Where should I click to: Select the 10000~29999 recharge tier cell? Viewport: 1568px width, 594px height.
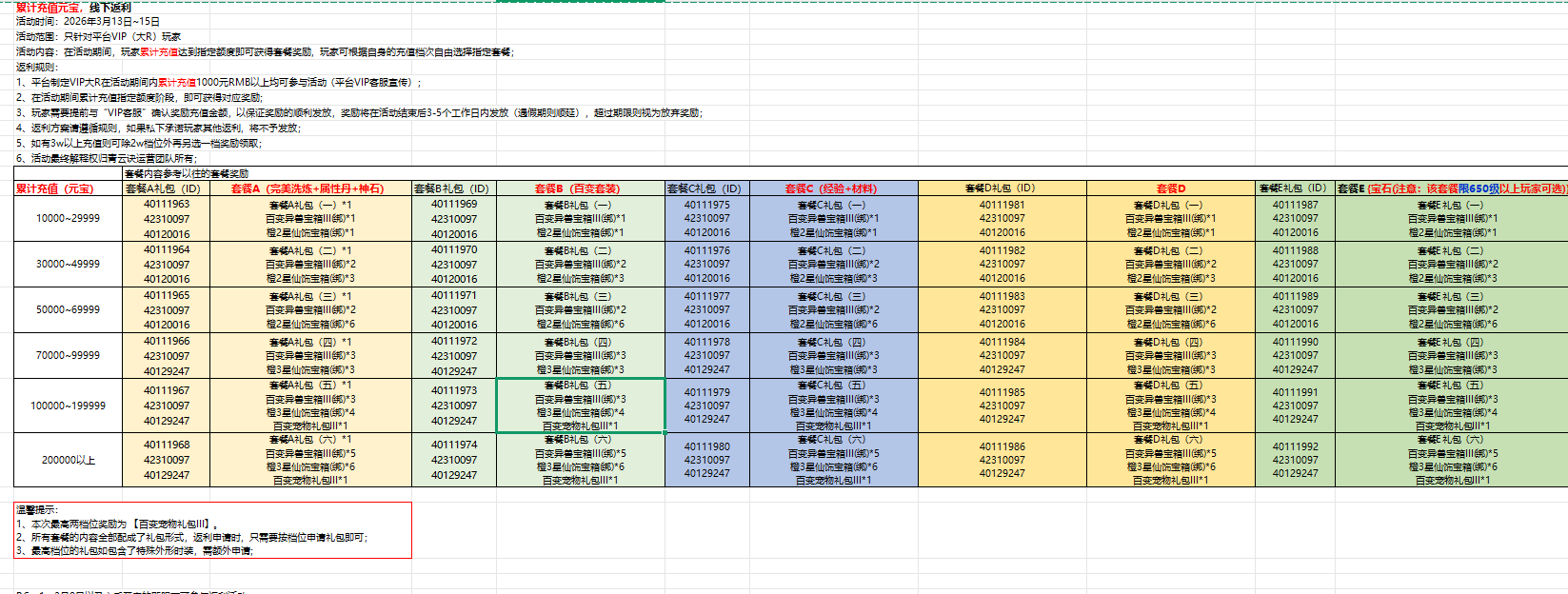tap(68, 218)
